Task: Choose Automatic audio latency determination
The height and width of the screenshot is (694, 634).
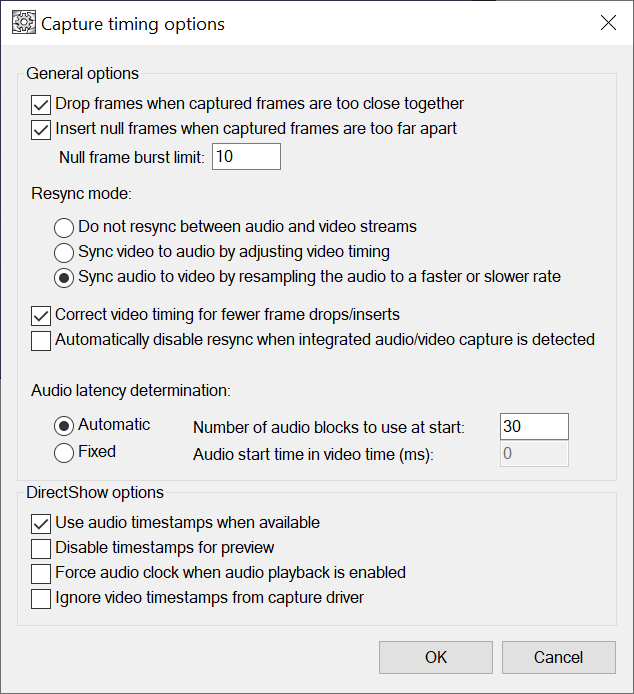Action: pyautogui.click(x=64, y=425)
